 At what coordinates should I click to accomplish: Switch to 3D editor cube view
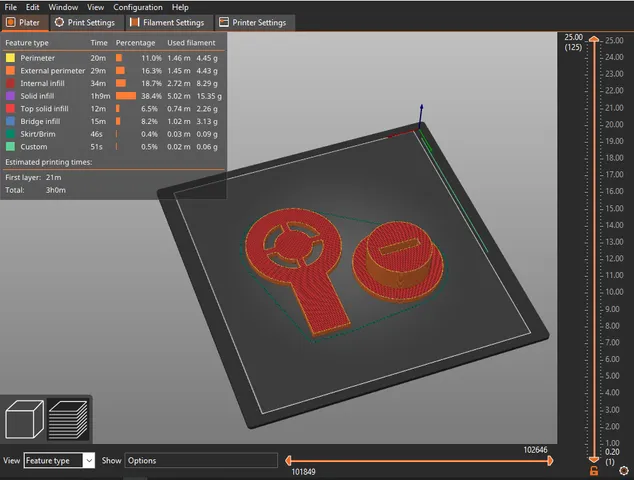click(24, 419)
